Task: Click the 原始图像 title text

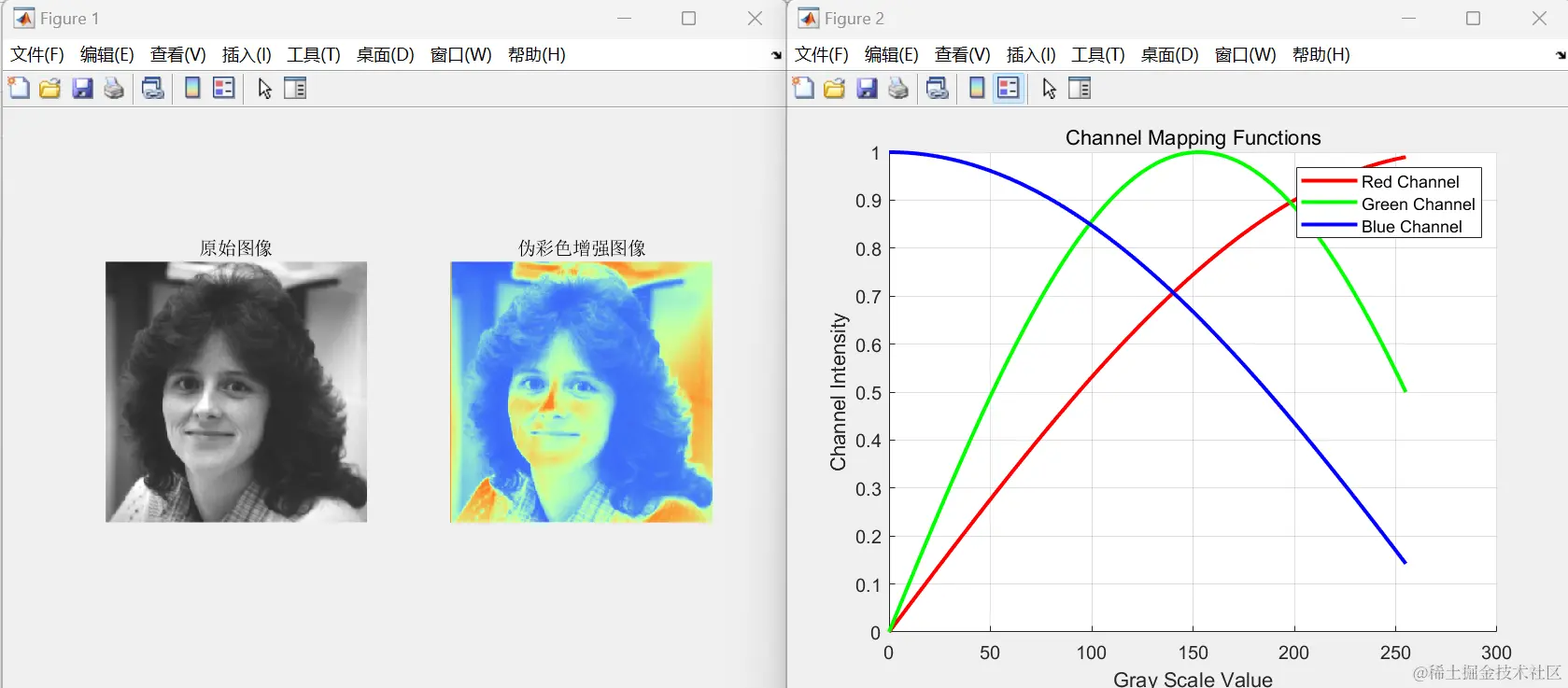Action: 236,248
